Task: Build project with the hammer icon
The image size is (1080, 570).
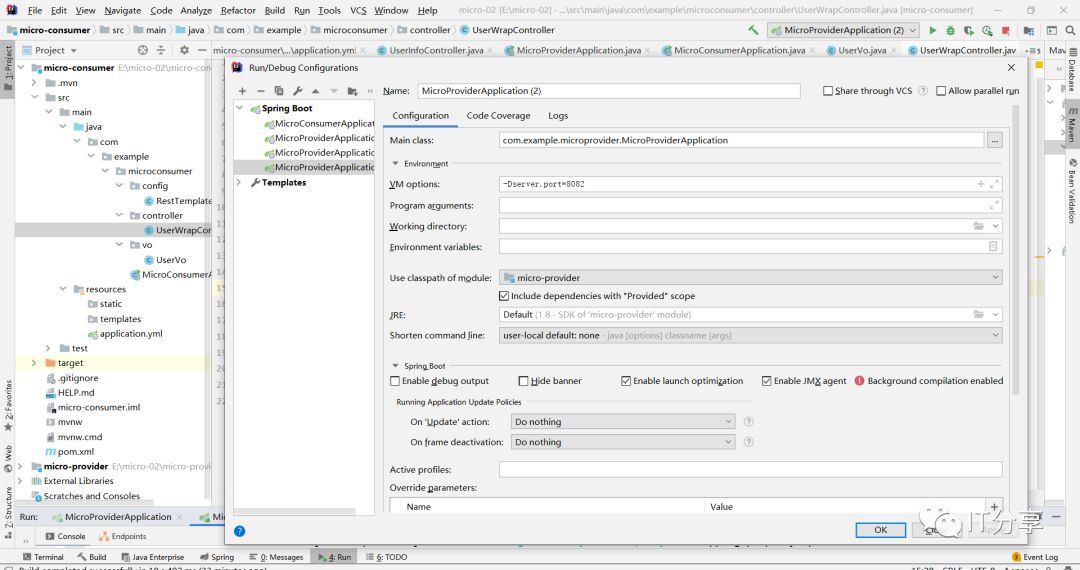Action: pyautogui.click(x=753, y=30)
